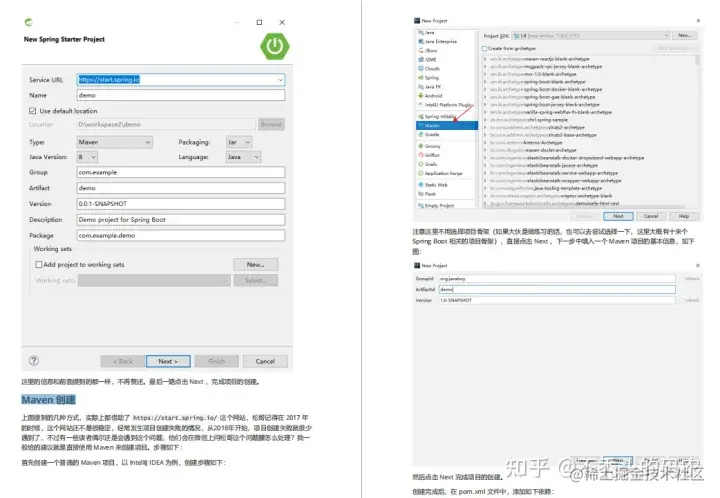
Task: Open Java Version dropdown
Action: coord(87,157)
